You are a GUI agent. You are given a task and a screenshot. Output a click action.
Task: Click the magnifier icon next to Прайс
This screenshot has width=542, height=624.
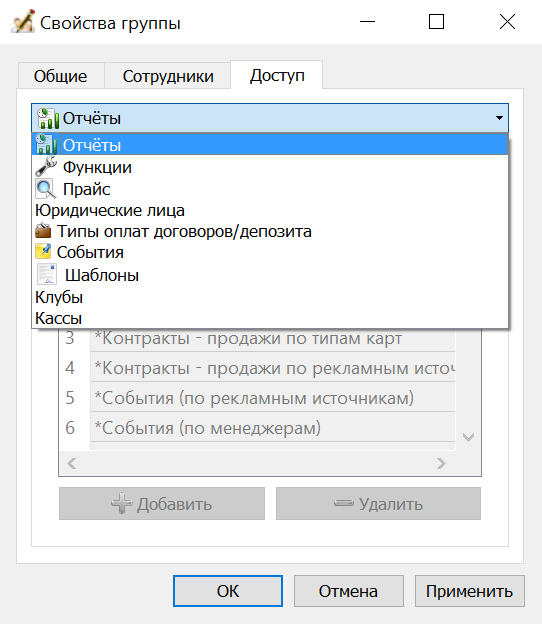coord(46,189)
